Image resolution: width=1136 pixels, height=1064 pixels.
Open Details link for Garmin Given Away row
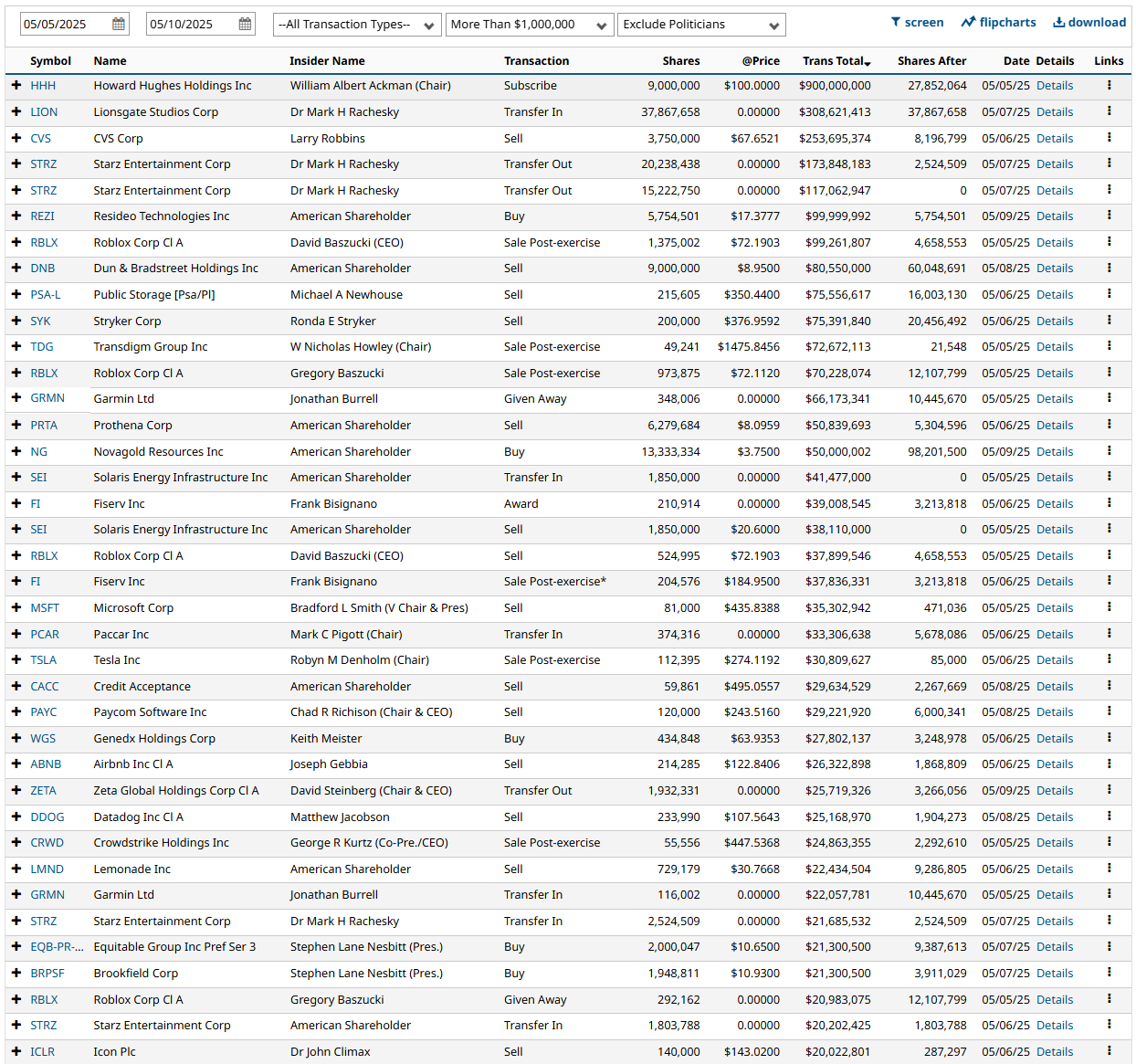(x=1055, y=398)
